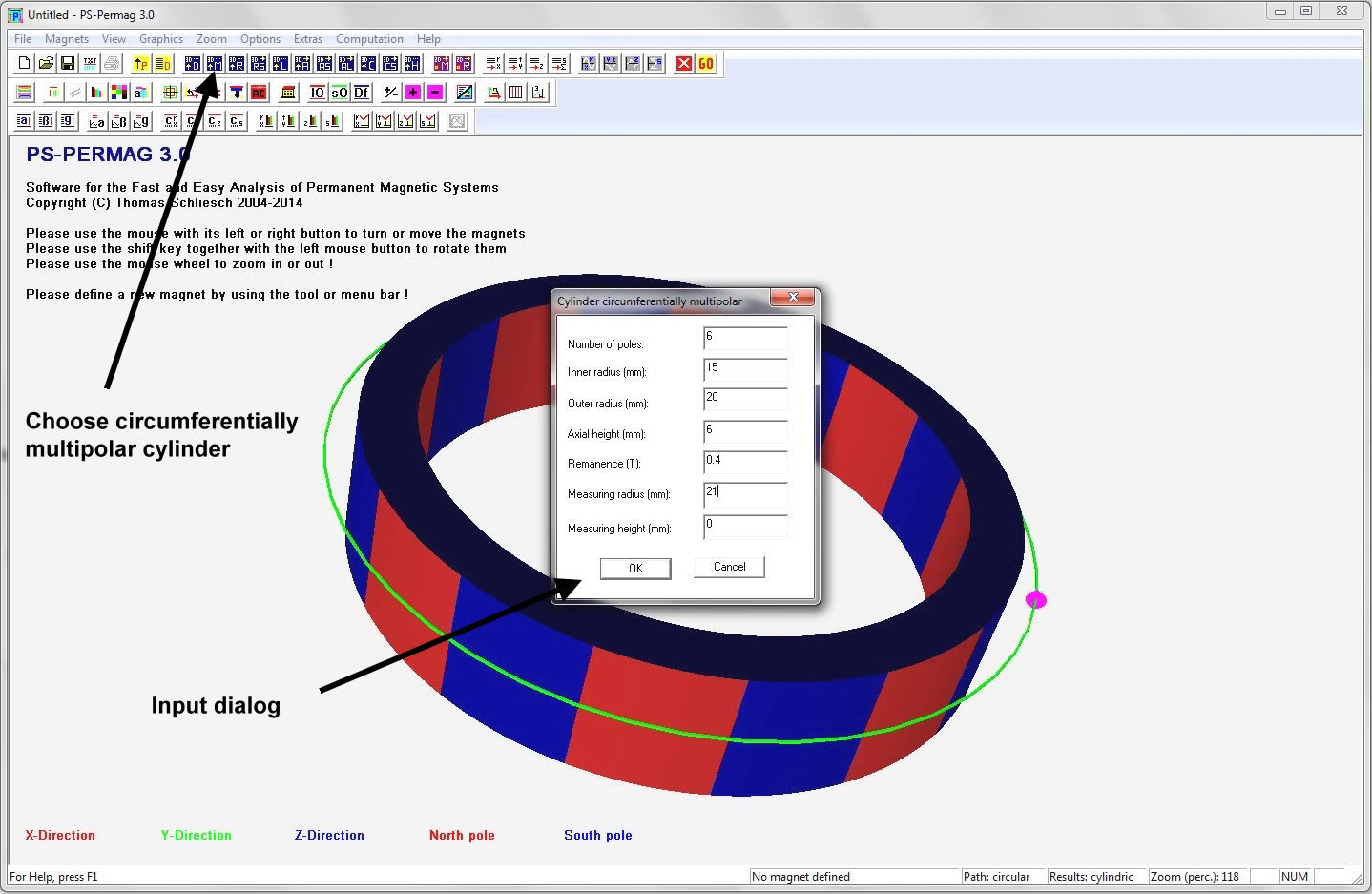Open the Extras menu
Image resolution: width=1372 pixels, height=894 pixels.
click(308, 39)
